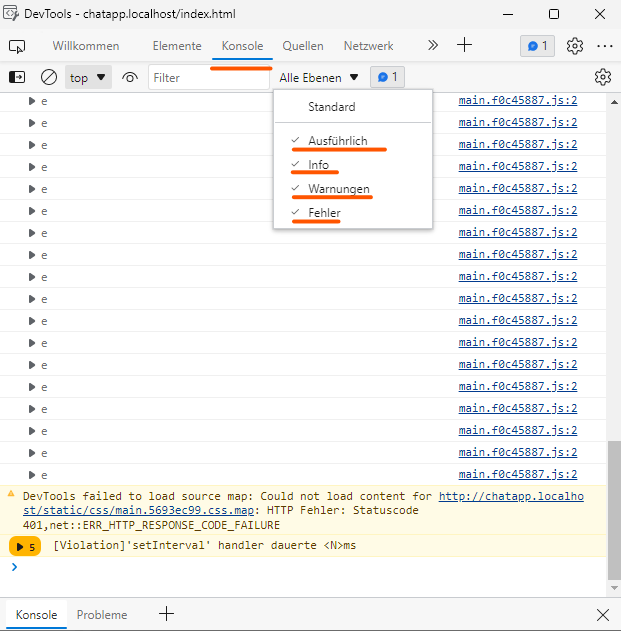Open the three-dots customize menu

[604, 46]
